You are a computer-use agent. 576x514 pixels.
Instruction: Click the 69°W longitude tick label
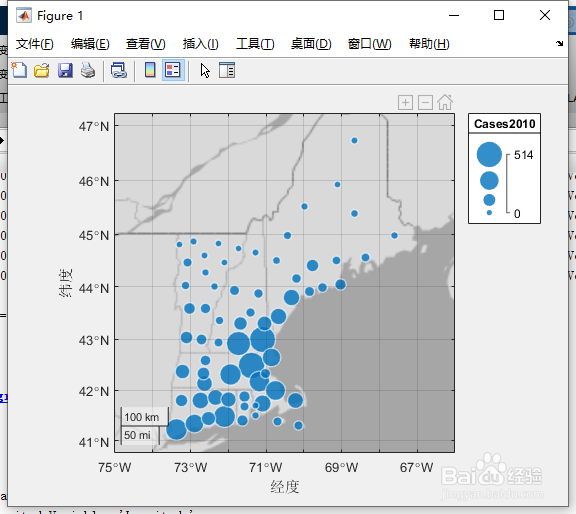point(341,468)
